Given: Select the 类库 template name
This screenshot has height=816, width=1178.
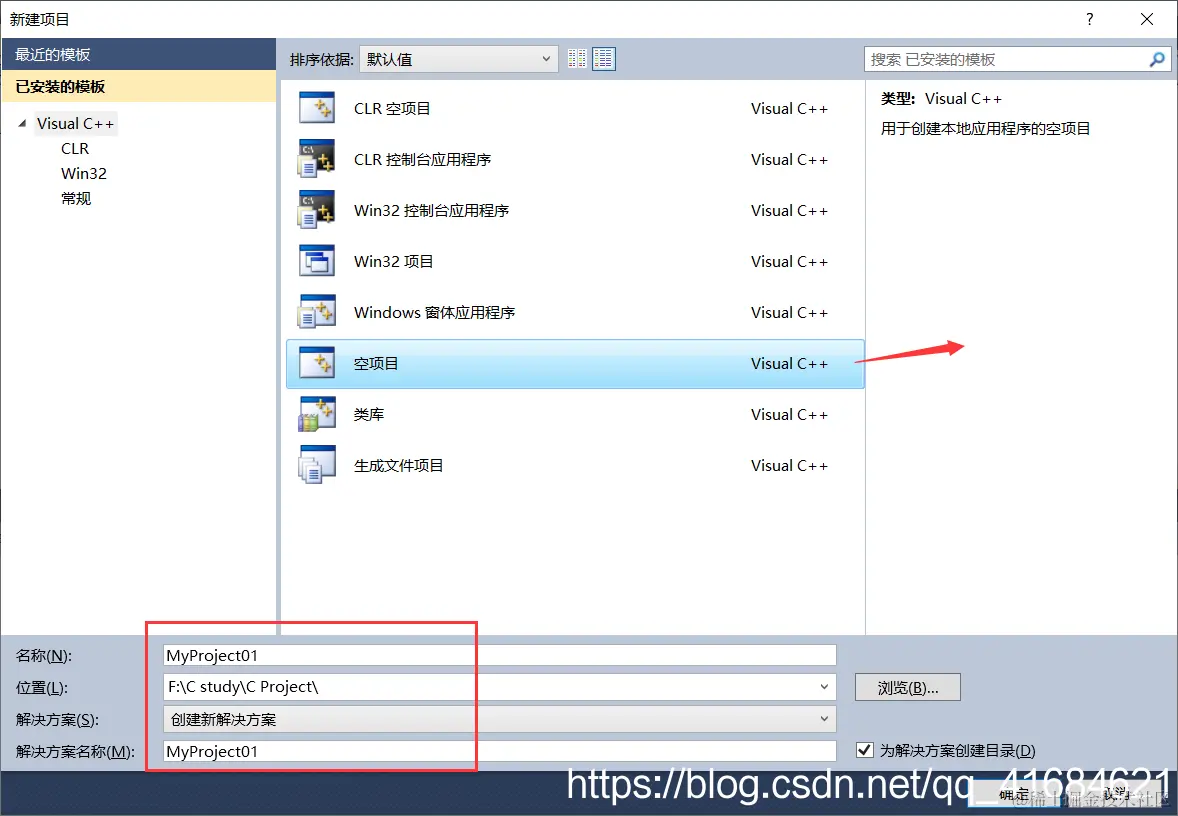Looking at the screenshot, I should [x=369, y=414].
